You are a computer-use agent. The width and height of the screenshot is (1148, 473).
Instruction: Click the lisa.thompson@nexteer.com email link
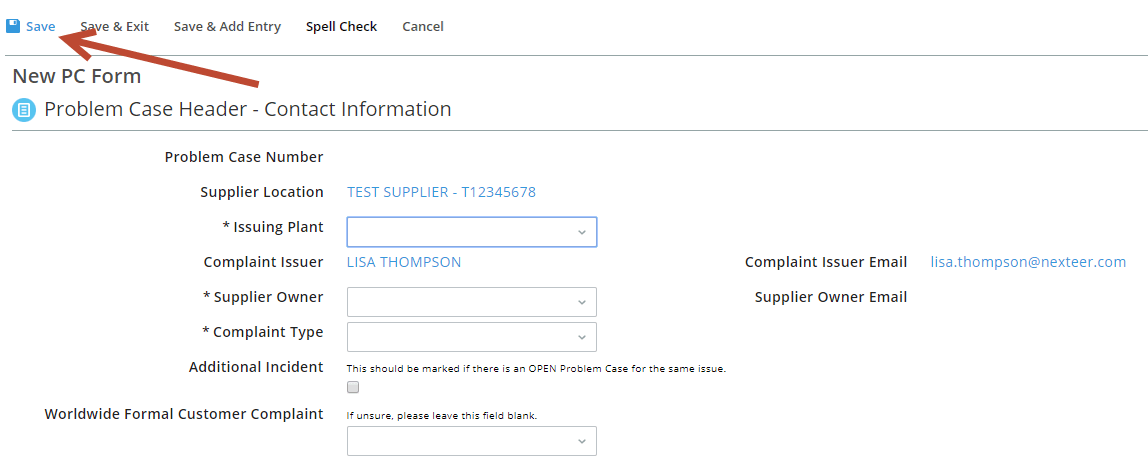click(1028, 262)
